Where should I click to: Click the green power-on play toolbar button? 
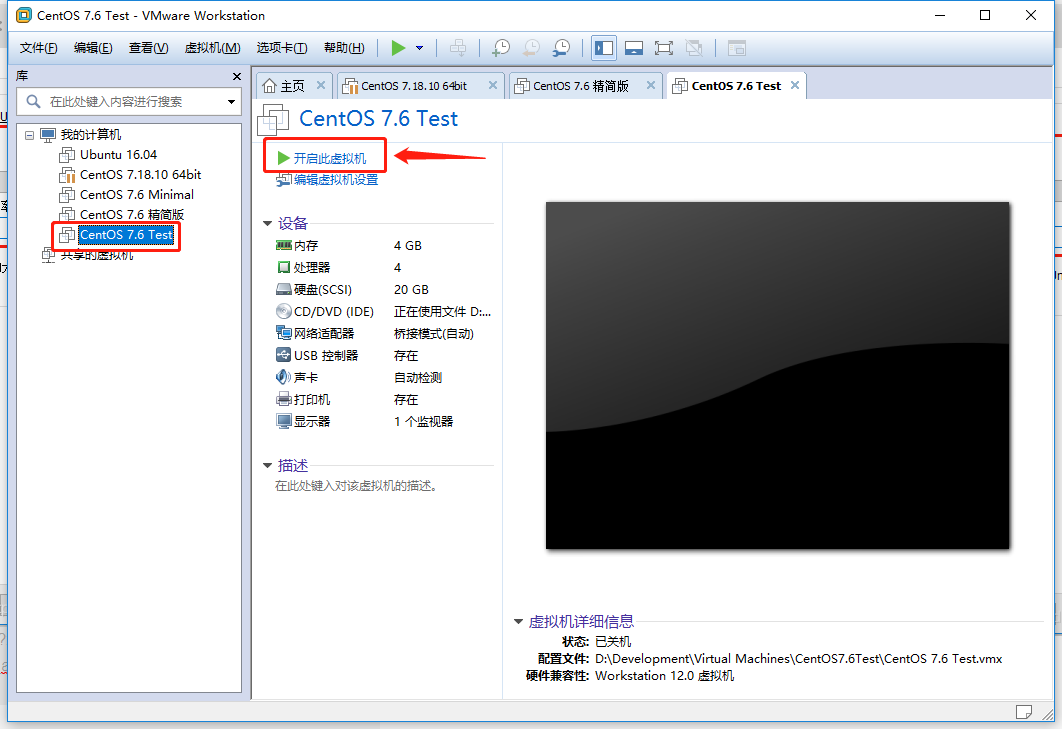pyautogui.click(x=398, y=48)
